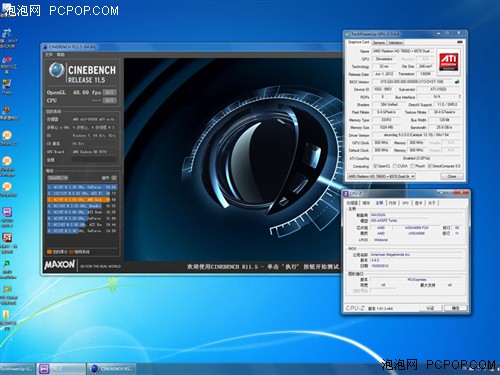Select the orange highlighted ranking row
500x375 pixels.
pos(82,199)
